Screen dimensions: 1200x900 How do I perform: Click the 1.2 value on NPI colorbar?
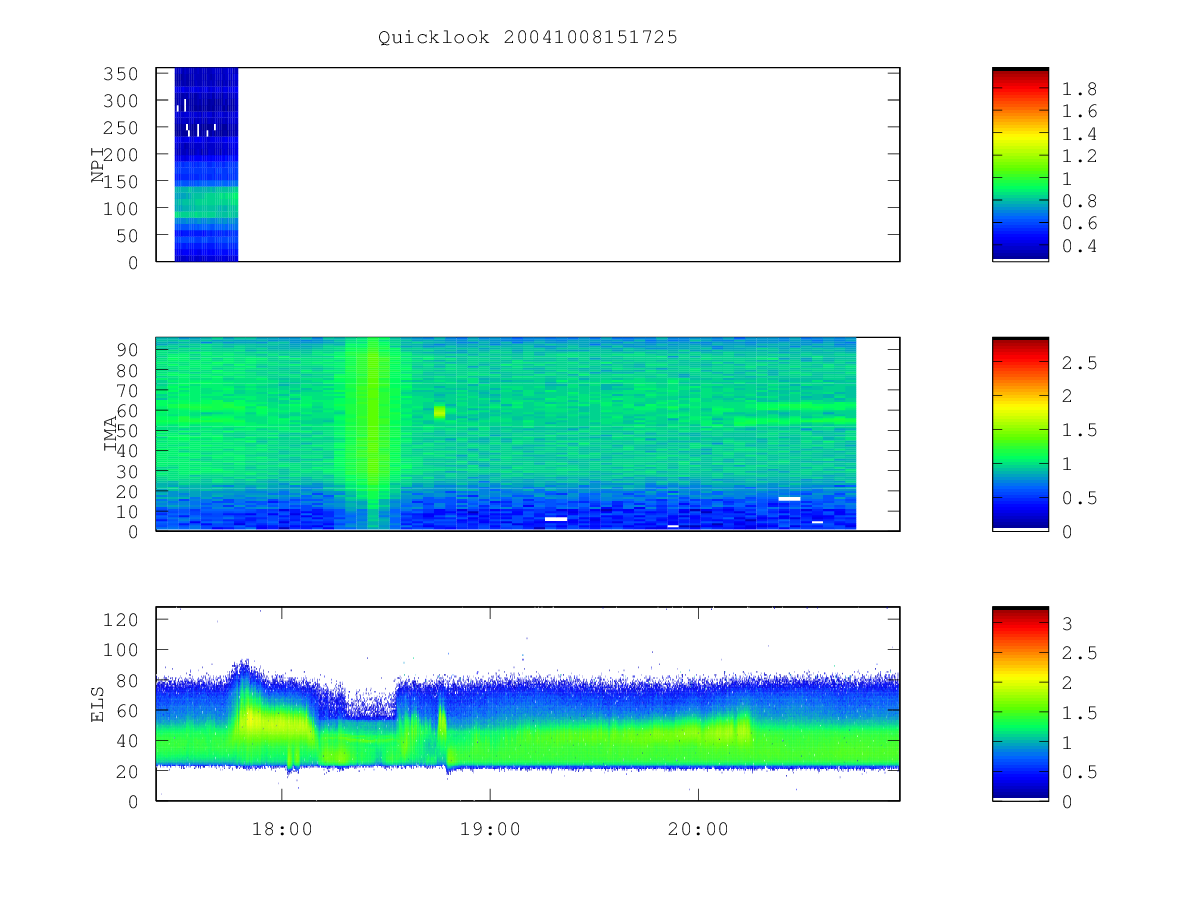(x=1079, y=156)
